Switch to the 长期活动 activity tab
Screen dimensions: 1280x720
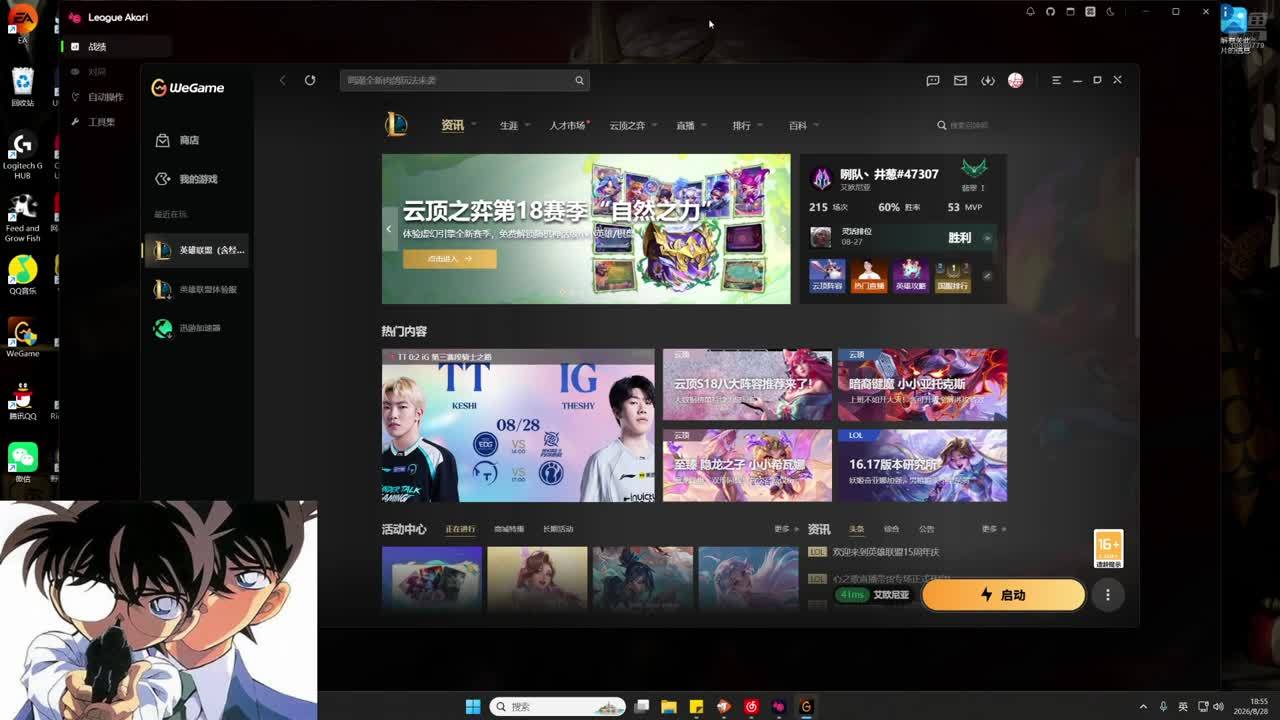click(558, 529)
